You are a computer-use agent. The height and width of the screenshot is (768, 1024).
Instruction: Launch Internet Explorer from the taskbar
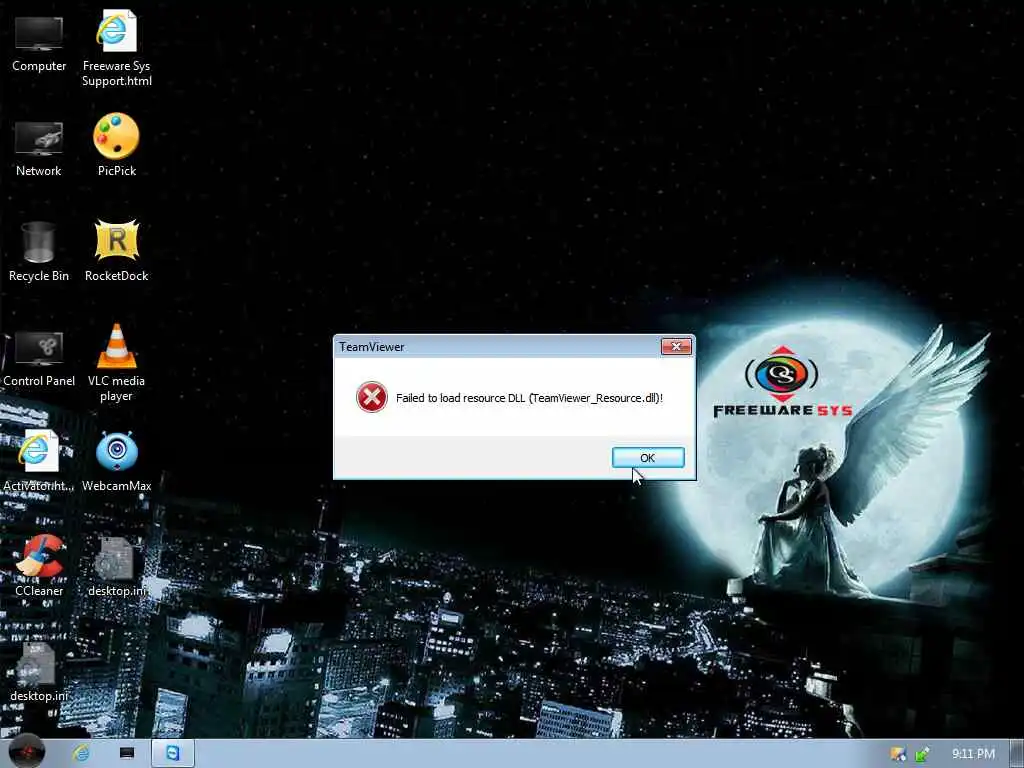pos(81,753)
